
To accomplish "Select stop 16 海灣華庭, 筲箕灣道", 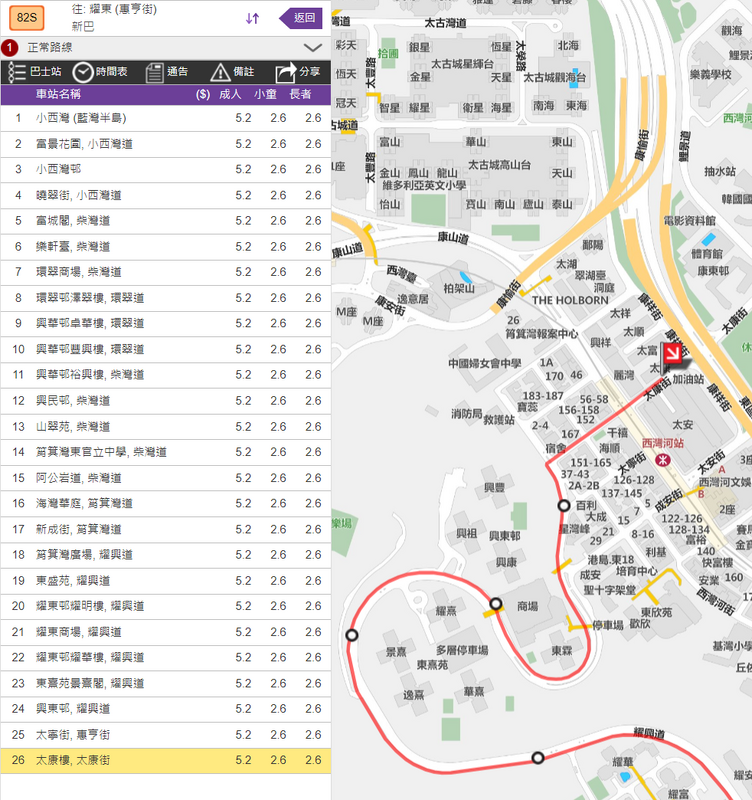I will pyautogui.click(x=166, y=504).
